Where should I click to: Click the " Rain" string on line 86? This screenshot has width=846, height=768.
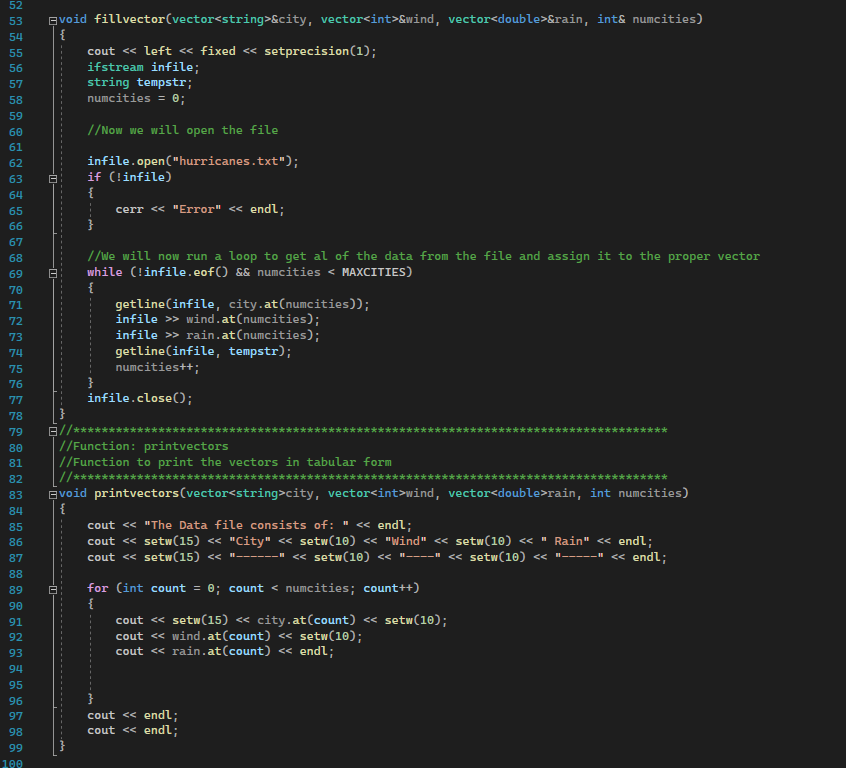tap(565, 541)
